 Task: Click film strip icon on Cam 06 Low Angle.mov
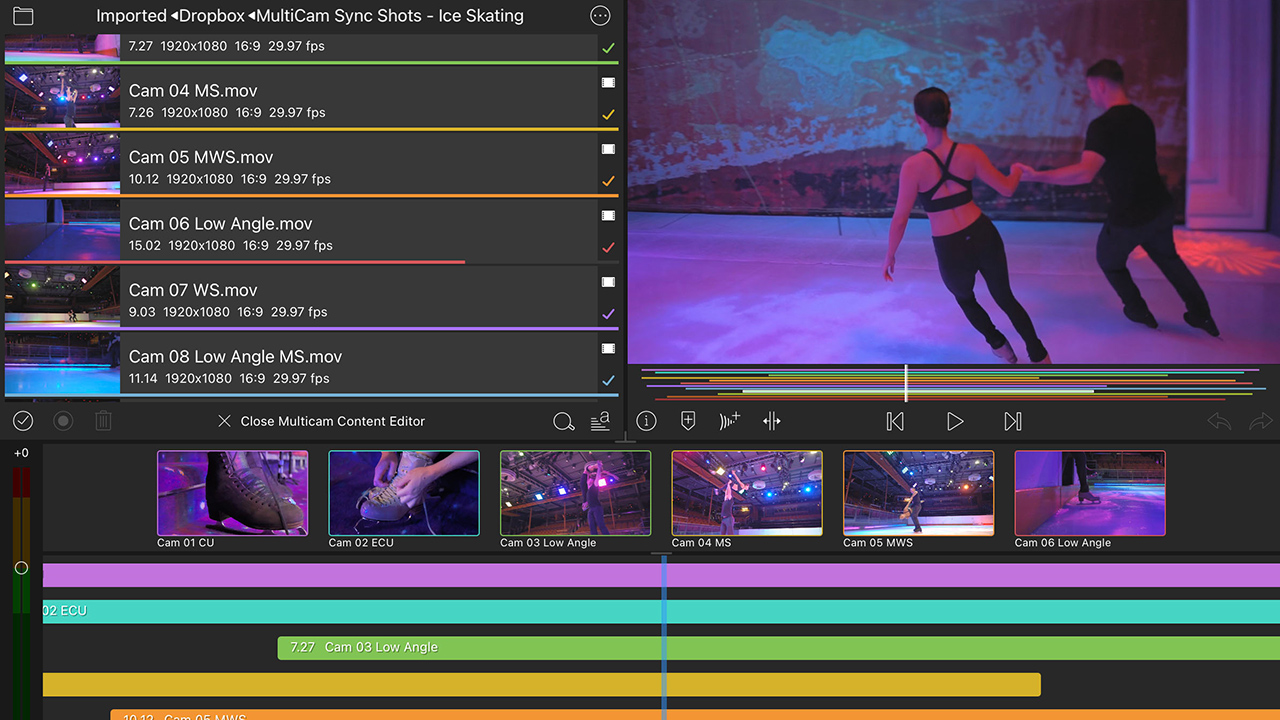click(x=608, y=215)
